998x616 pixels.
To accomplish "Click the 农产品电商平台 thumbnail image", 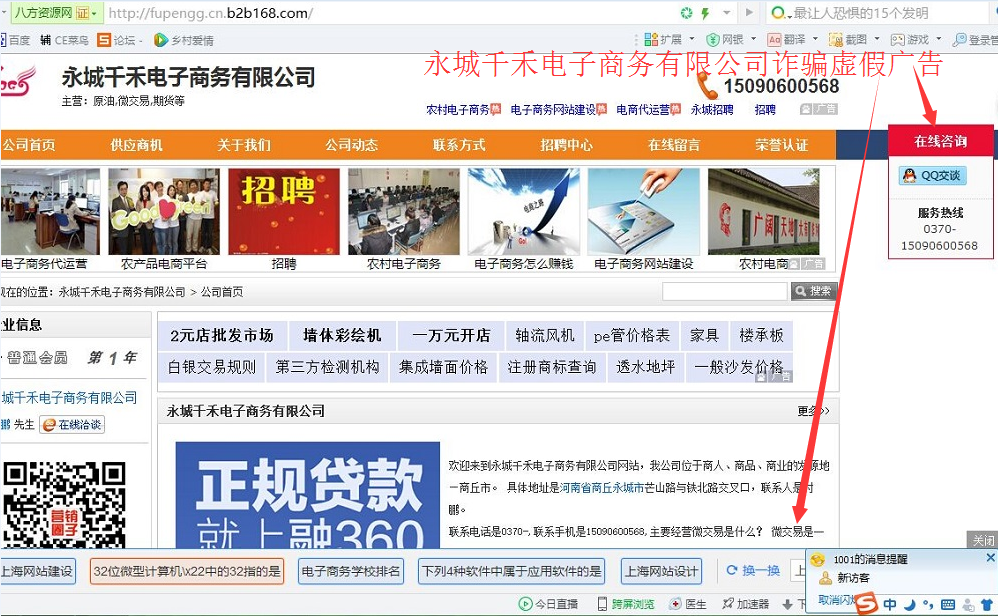I will pyautogui.click(x=164, y=211).
